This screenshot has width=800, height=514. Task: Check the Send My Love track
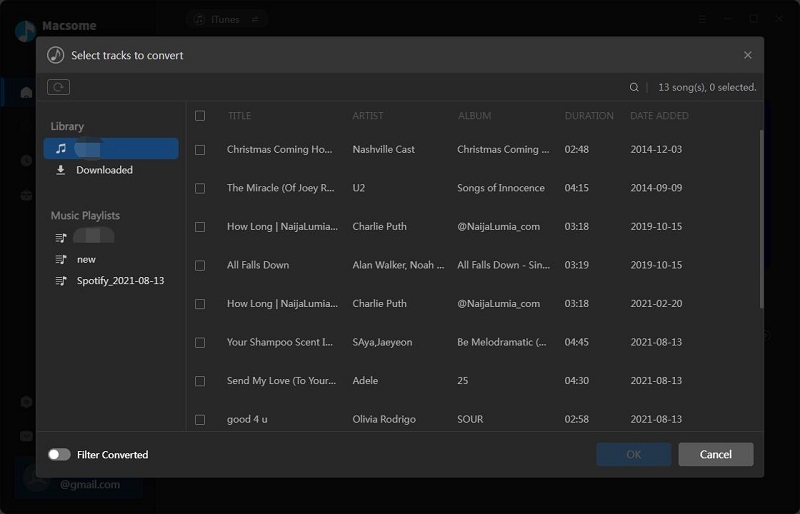[x=200, y=381]
